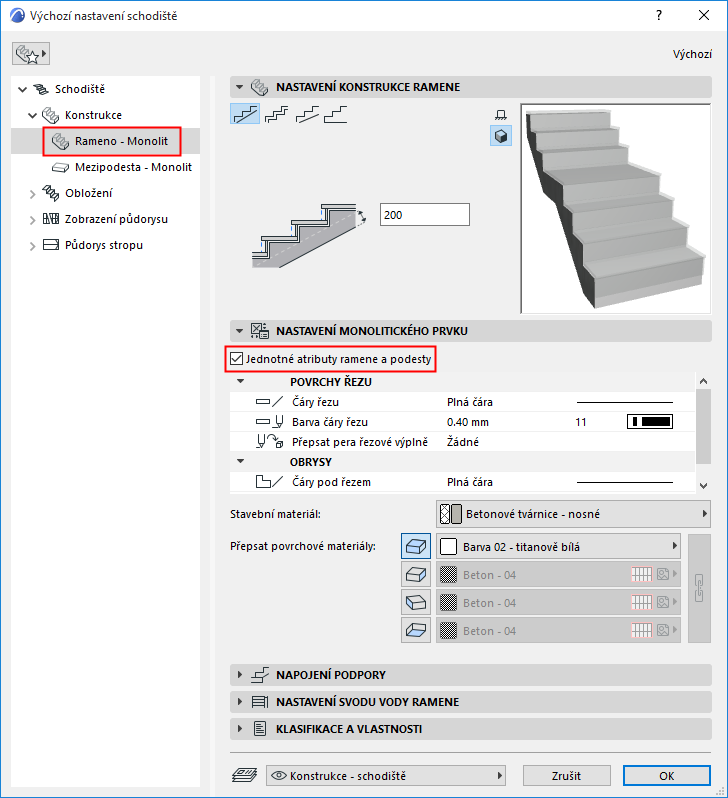Expand the Napojení podpory panel
The width and height of the screenshot is (728, 798).
tap(239, 675)
